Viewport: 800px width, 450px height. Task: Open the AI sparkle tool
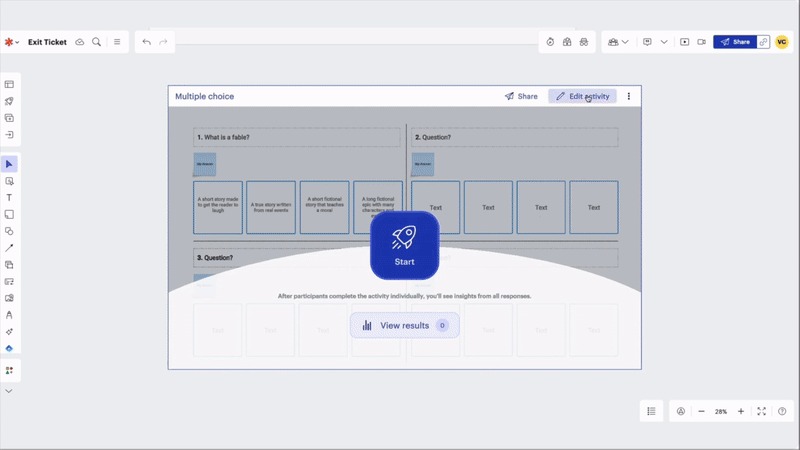click(9, 332)
